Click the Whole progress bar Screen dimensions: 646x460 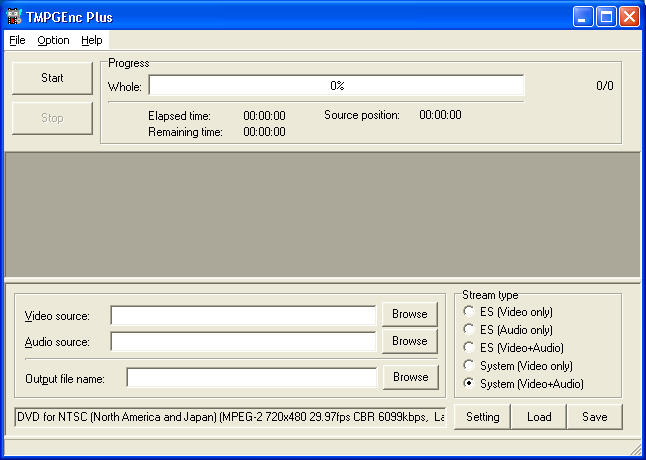coord(336,86)
